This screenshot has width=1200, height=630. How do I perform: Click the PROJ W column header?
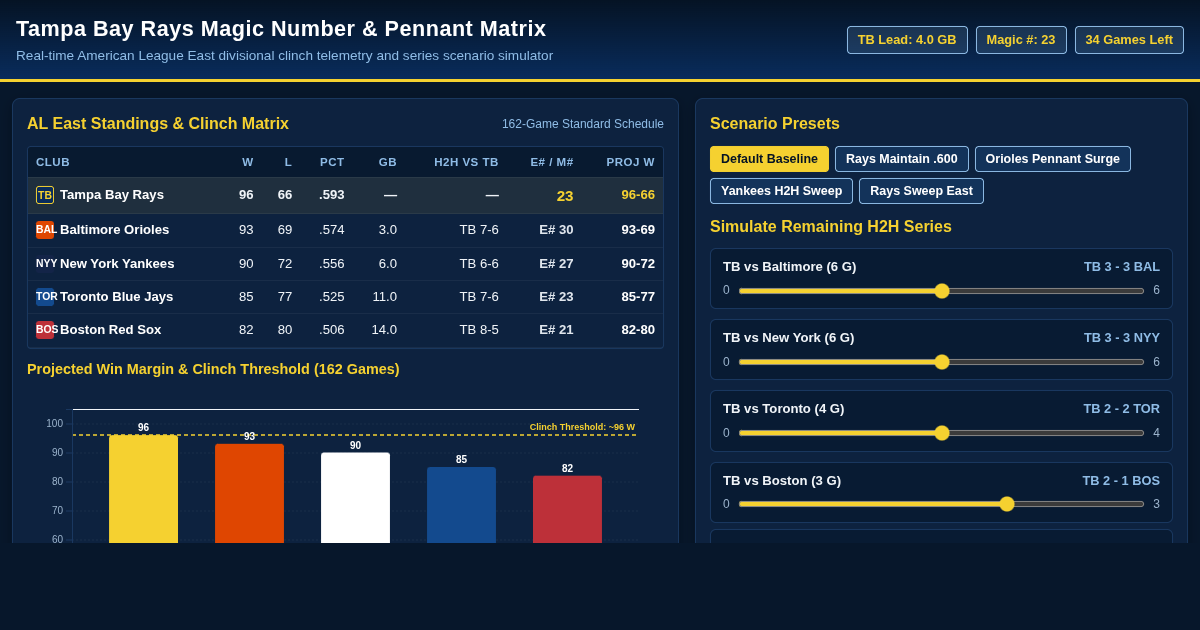[630, 162]
